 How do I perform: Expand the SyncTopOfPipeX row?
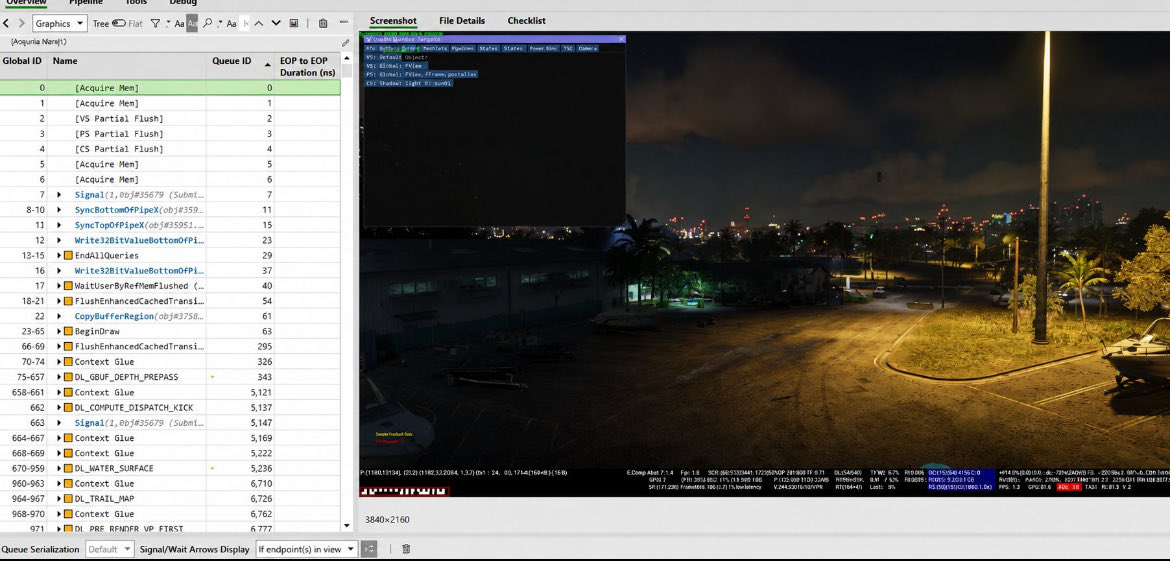(59, 225)
